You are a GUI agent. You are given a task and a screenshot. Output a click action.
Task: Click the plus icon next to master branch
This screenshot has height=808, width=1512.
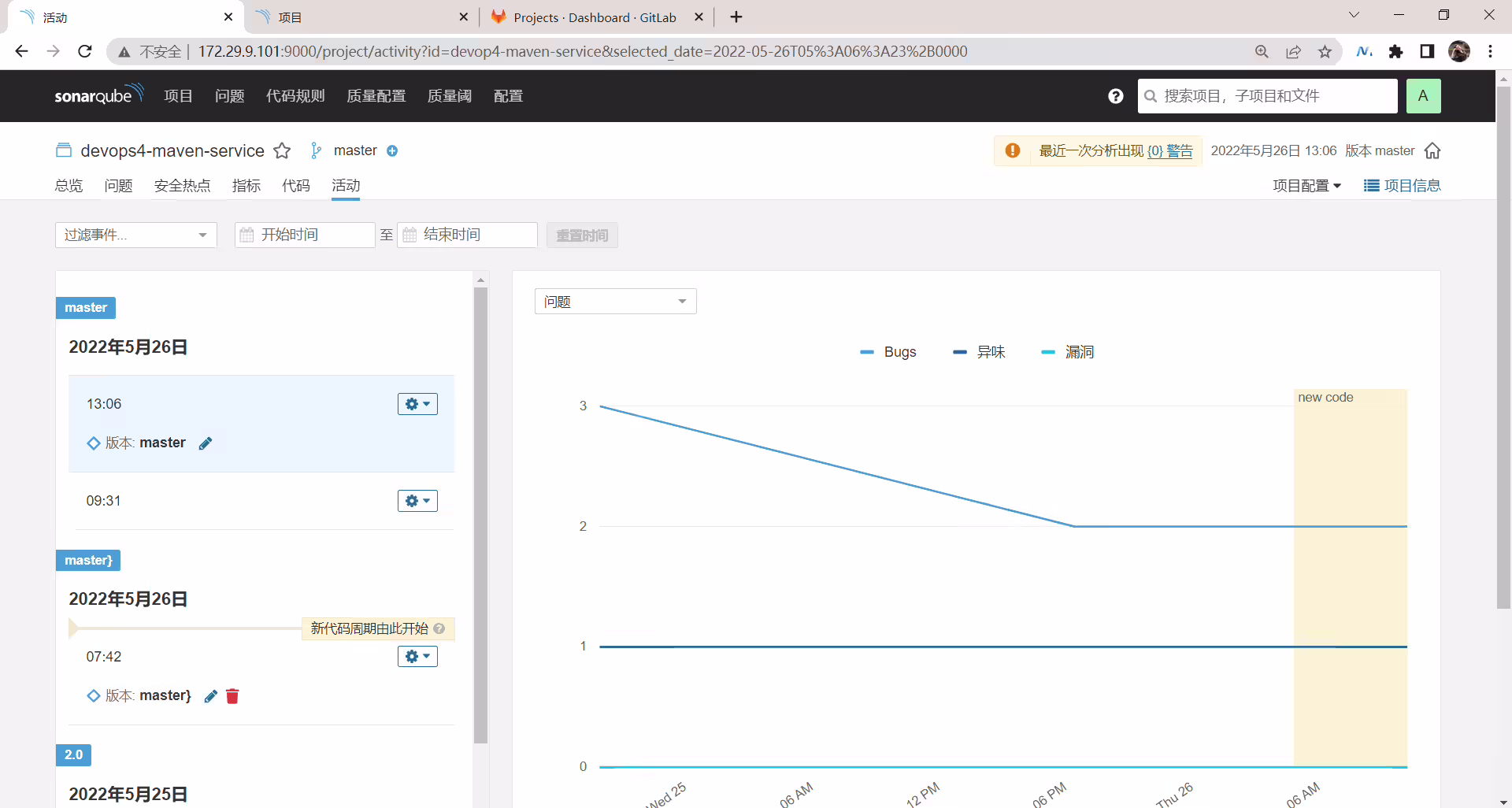click(x=392, y=150)
